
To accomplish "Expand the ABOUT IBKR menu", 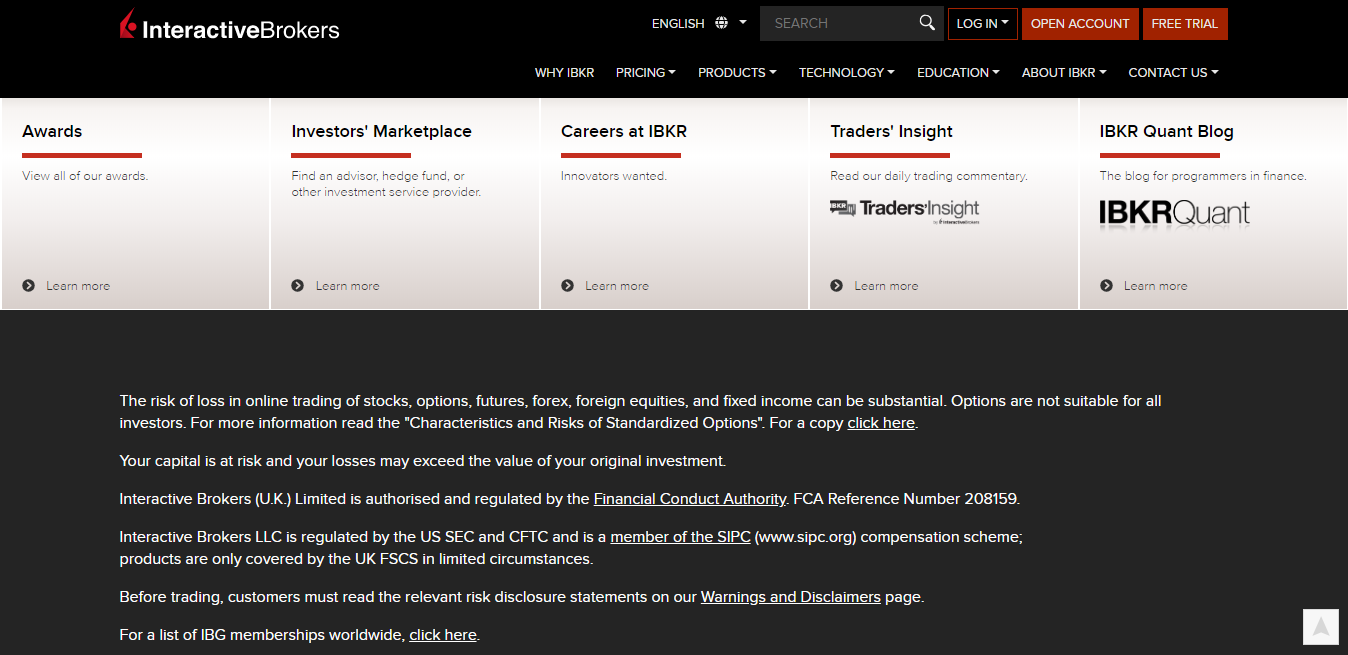I will click(1064, 72).
